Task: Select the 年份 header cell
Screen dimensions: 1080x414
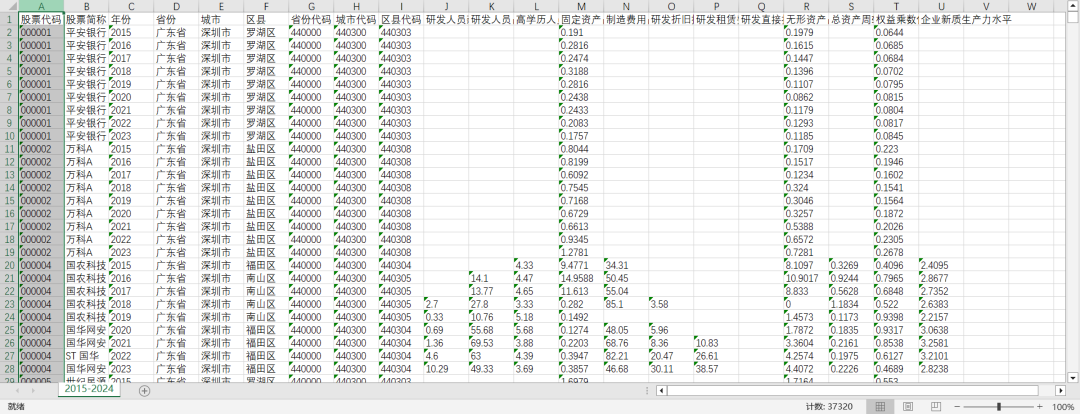Action: click(x=132, y=19)
